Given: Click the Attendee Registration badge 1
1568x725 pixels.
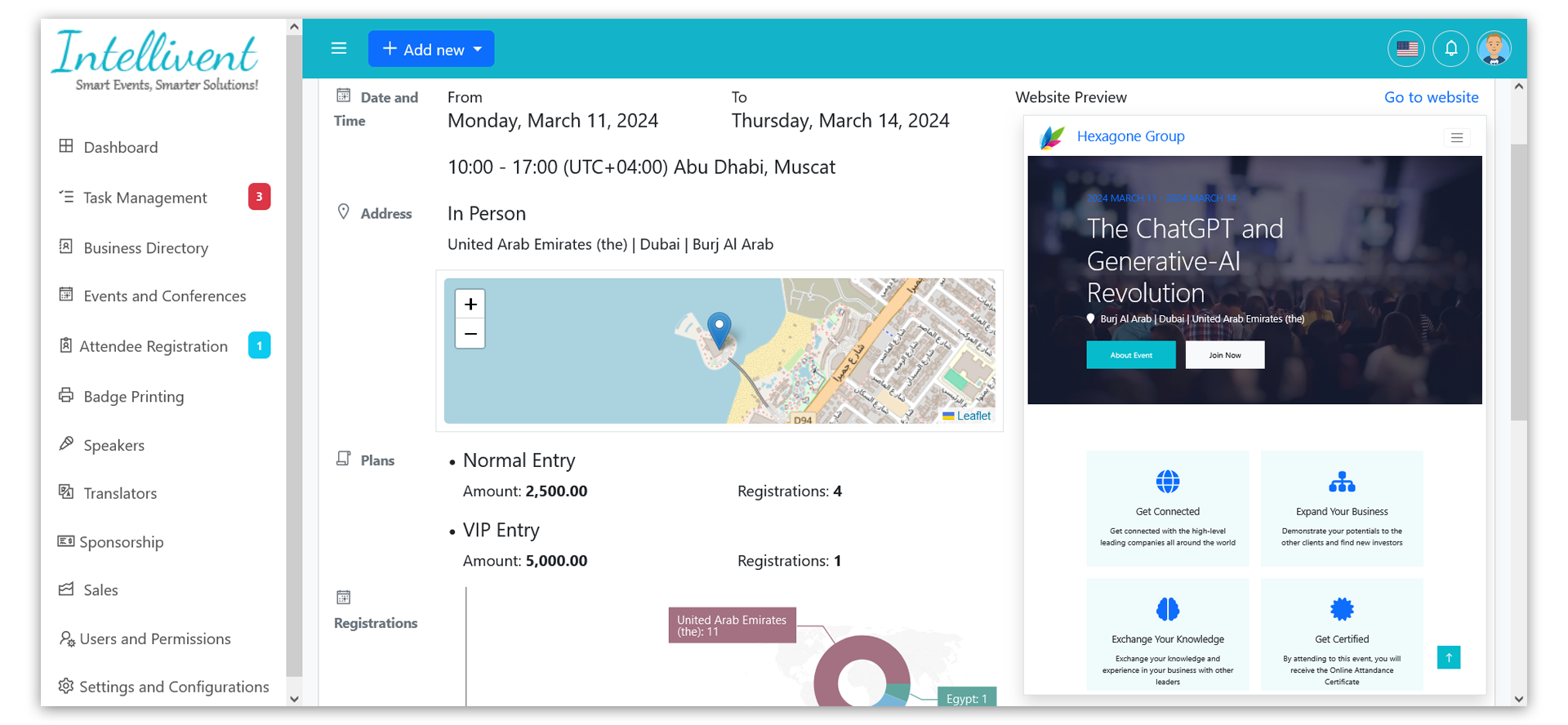Looking at the screenshot, I should (259, 345).
